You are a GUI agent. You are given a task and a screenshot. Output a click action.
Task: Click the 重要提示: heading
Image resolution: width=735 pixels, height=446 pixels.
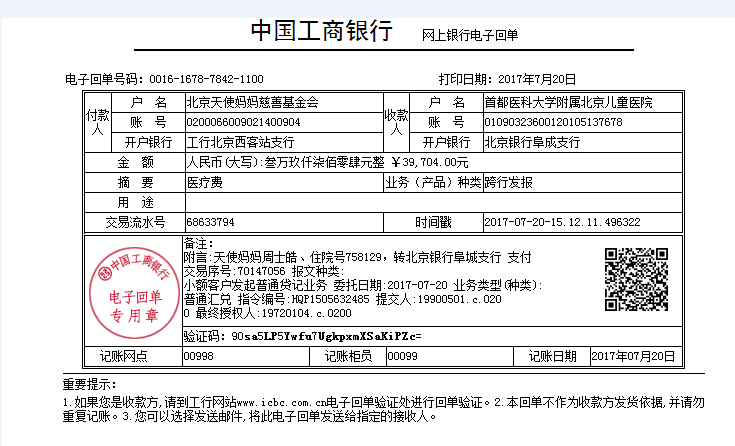point(89,385)
